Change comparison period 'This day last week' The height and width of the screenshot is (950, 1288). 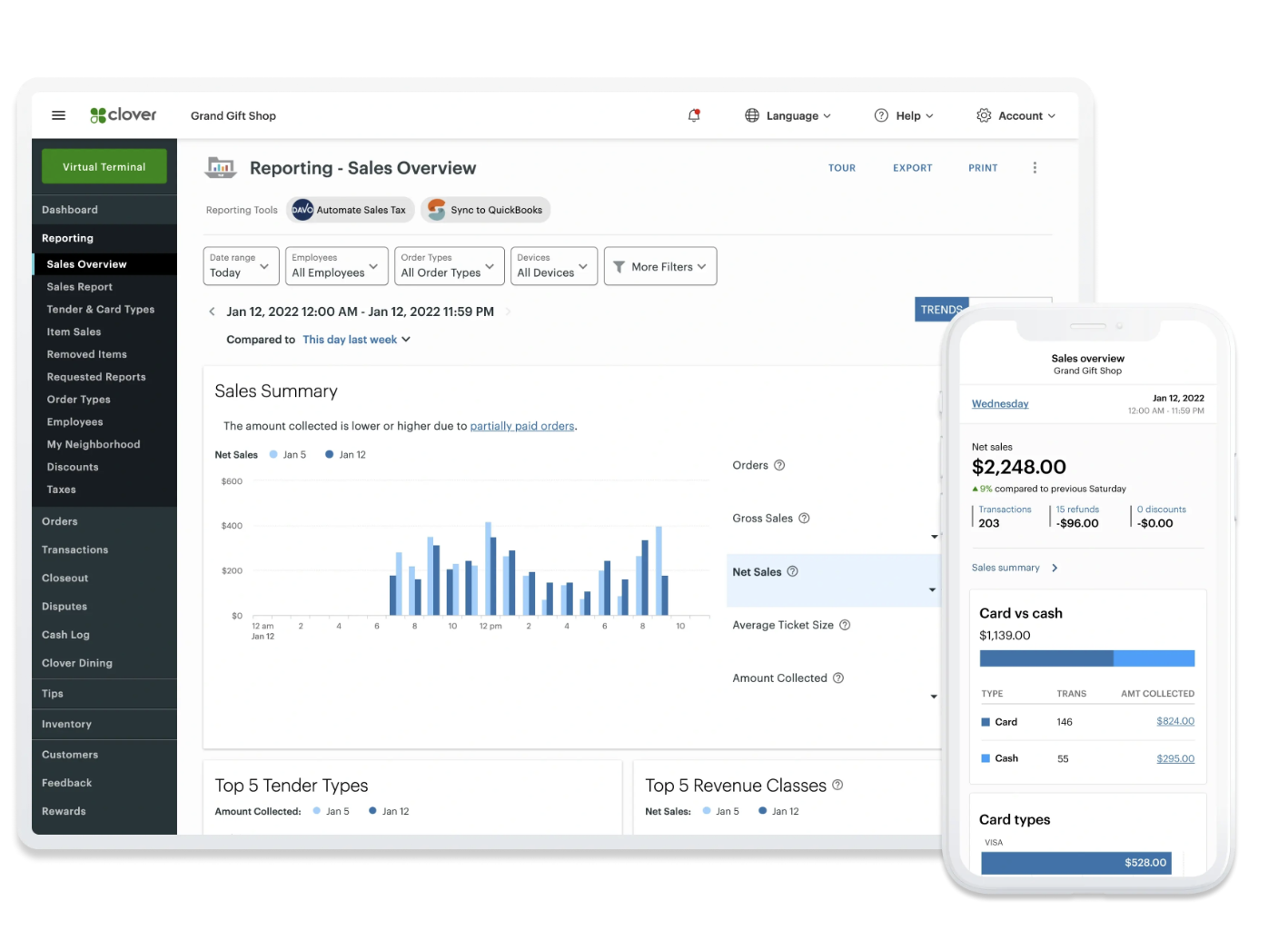(356, 340)
